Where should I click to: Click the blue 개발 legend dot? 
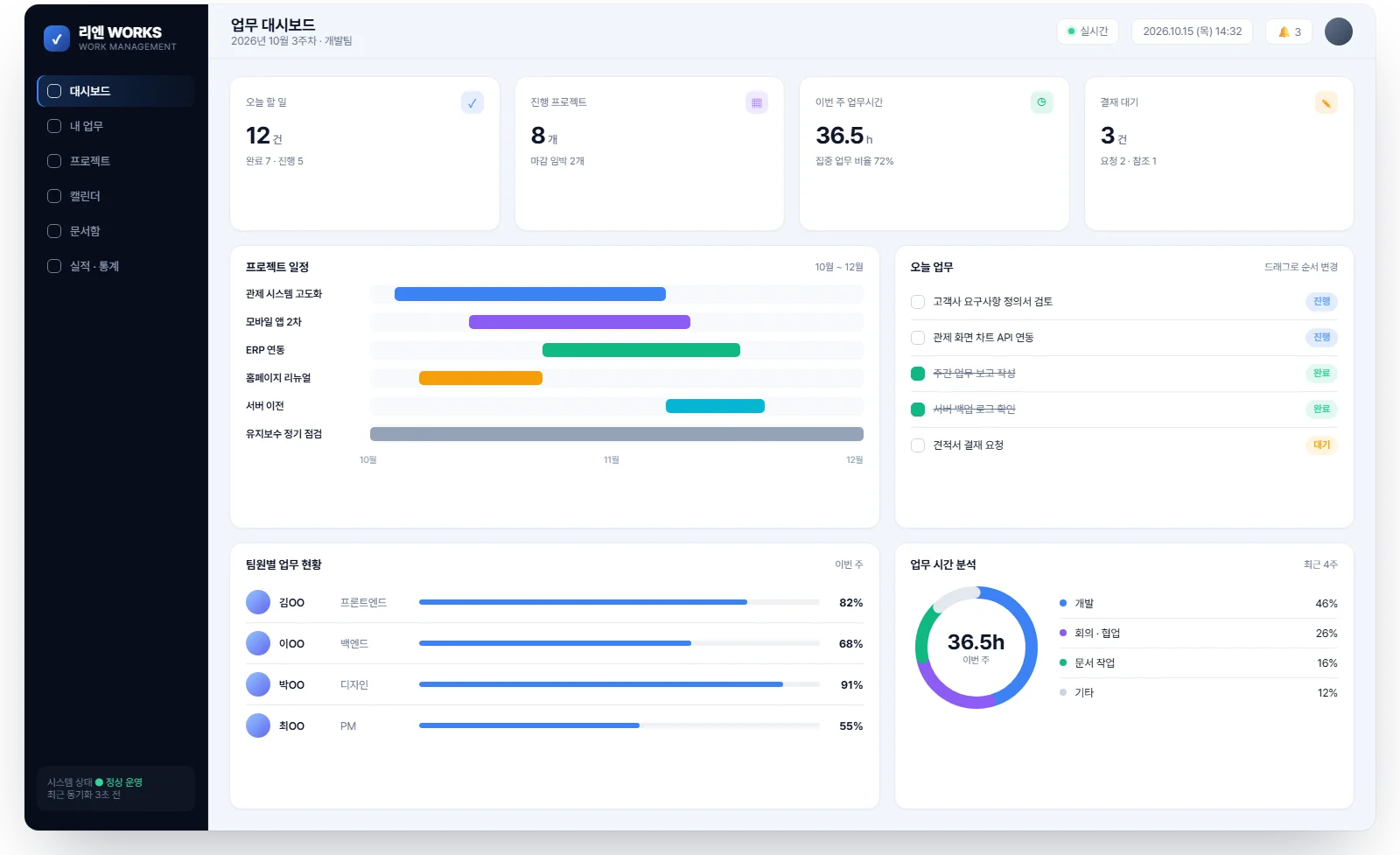coord(1063,603)
